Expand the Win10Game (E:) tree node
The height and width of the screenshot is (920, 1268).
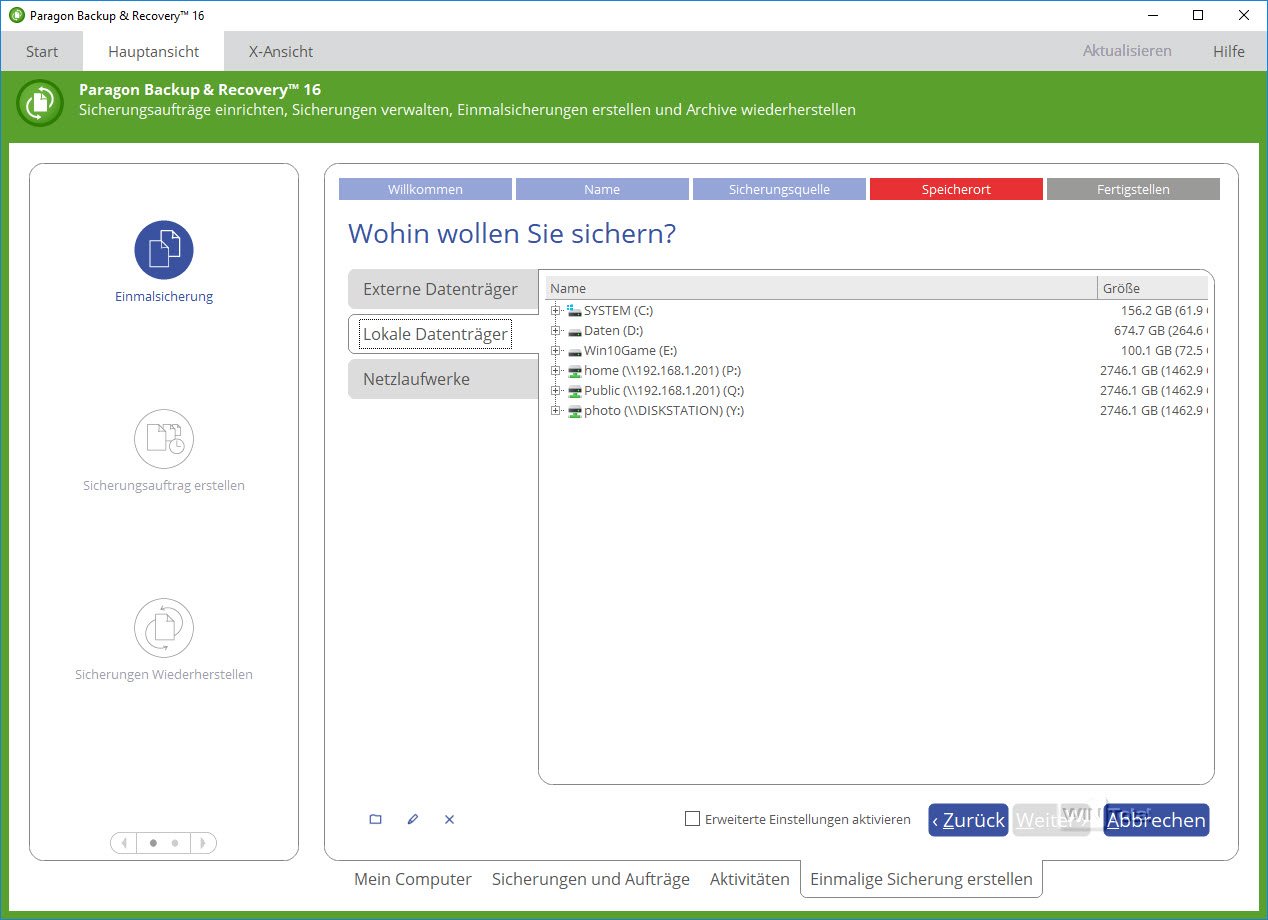pyautogui.click(x=556, y=351)
